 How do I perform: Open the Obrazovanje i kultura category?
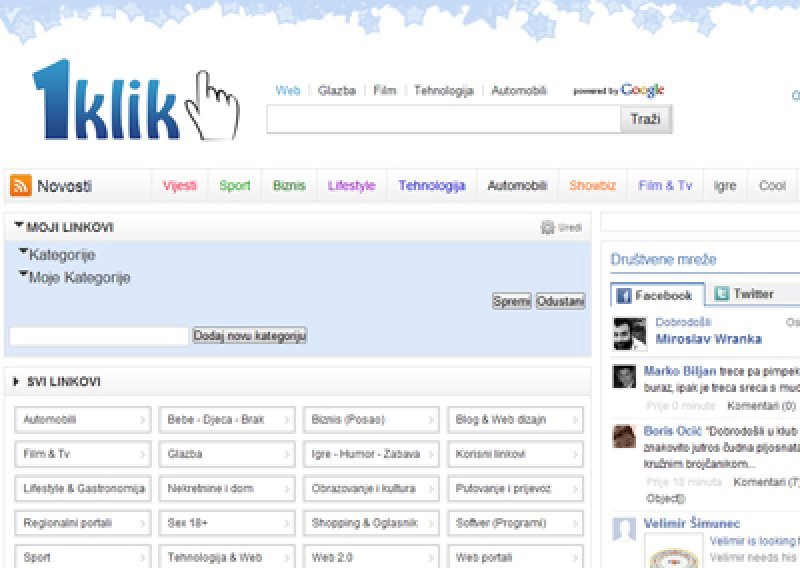pos(371,488)
